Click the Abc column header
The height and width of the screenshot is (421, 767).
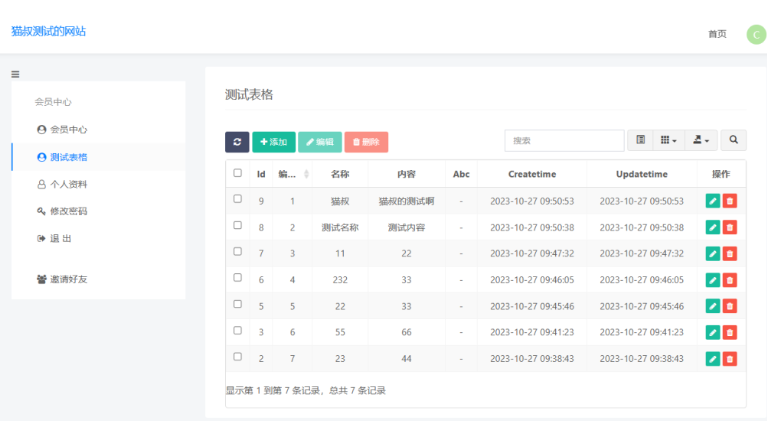461,174
